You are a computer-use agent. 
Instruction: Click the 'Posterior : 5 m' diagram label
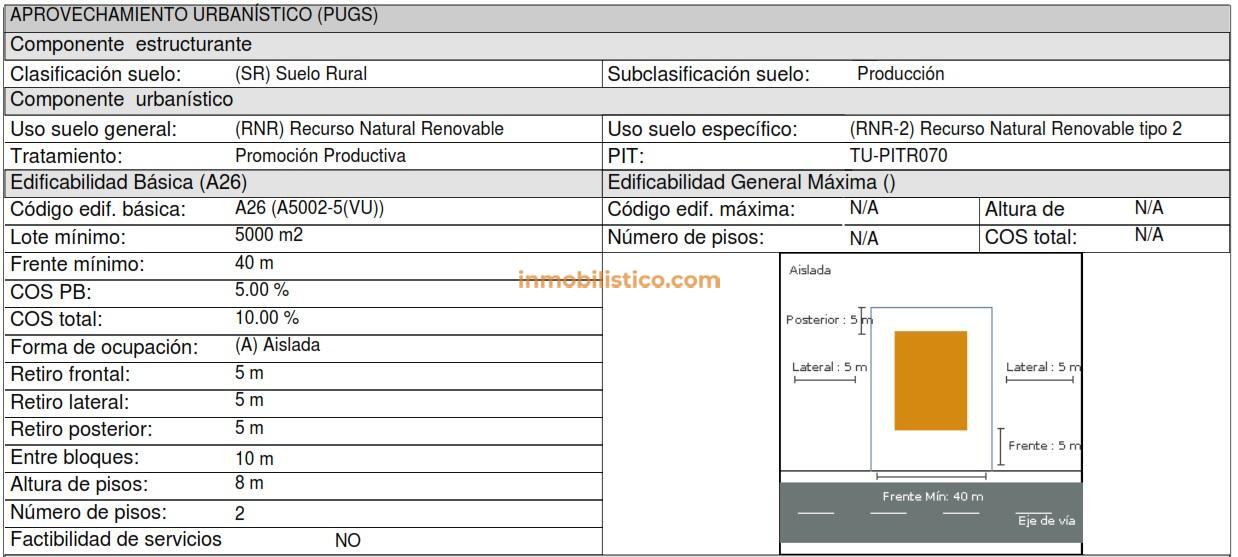point(829,320)
